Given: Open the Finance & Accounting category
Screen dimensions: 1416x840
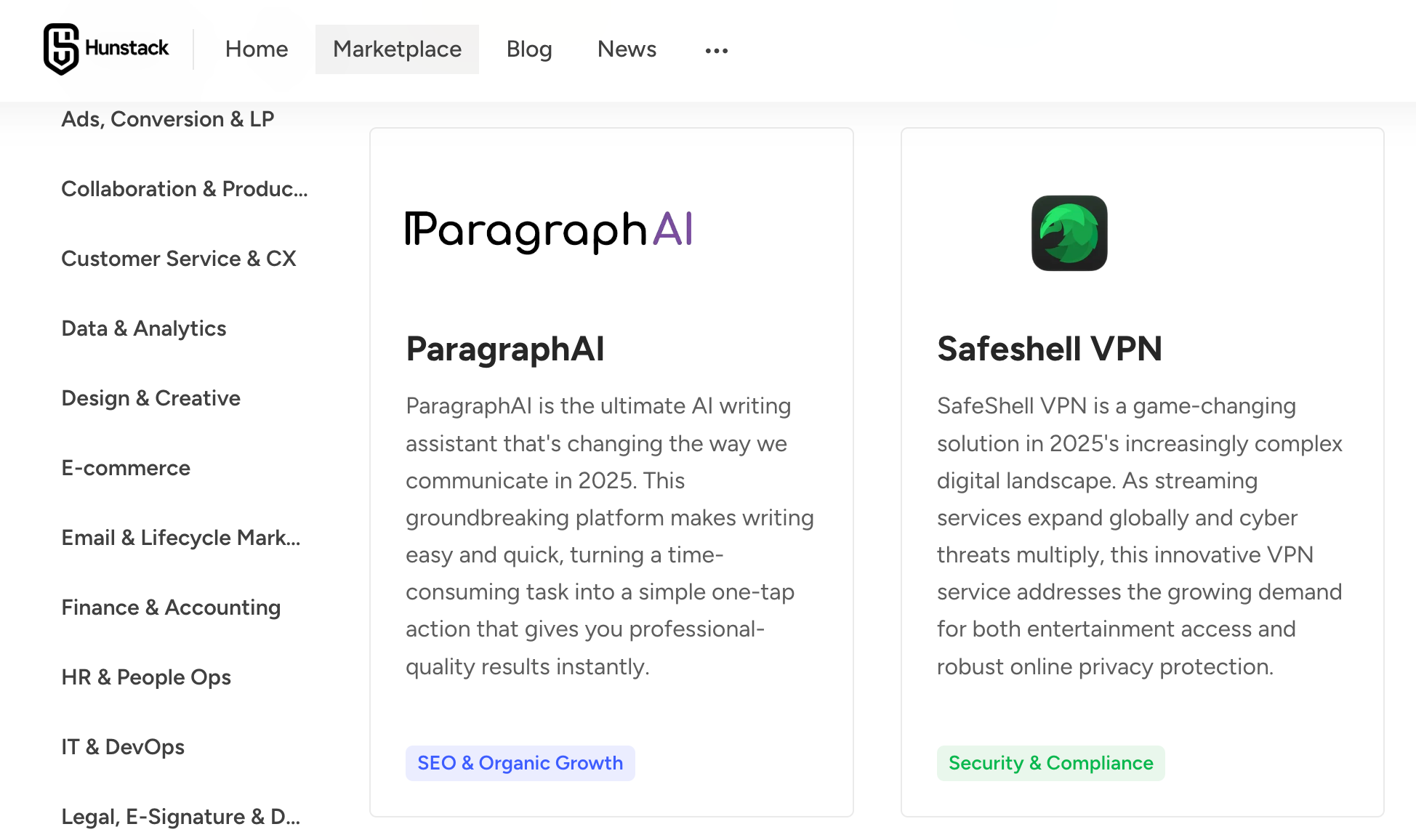Looking at the screenshot, I should click(x=172, y=607).
